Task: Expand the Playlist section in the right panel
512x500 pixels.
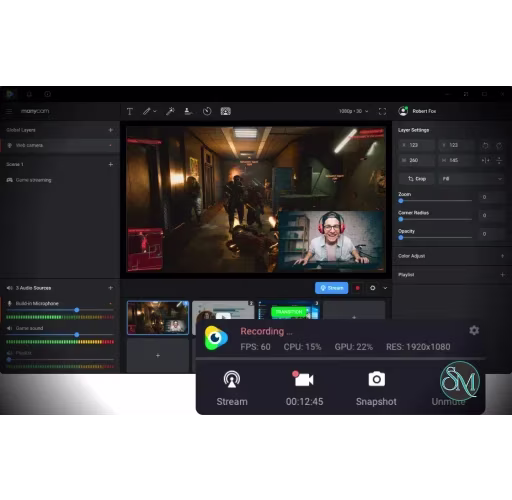Action: point(502,275)
